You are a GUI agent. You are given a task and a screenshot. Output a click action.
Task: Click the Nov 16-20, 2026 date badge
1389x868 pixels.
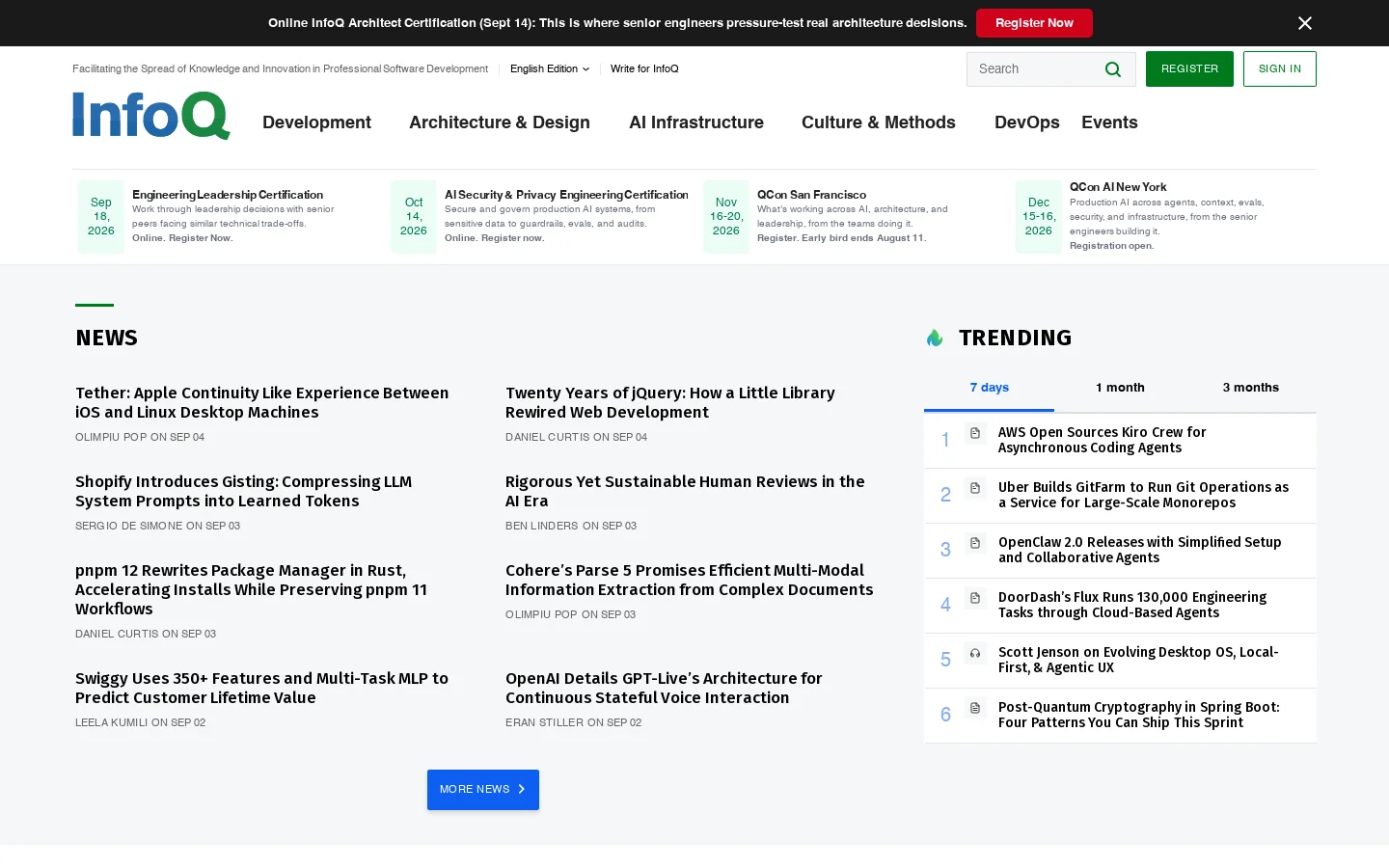tap(726, 217)
